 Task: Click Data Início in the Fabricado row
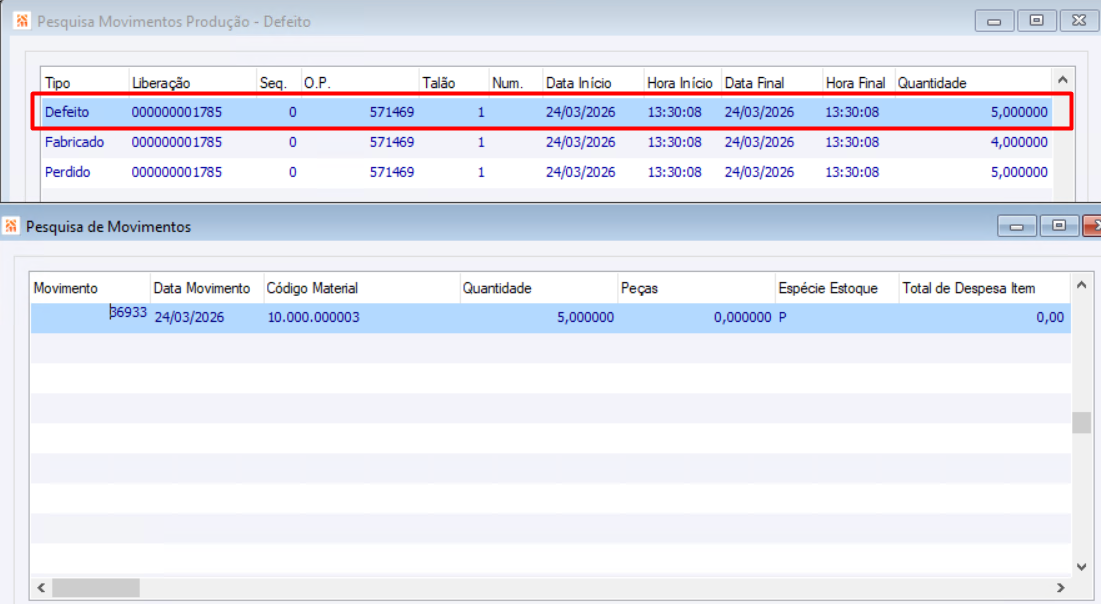pos(581,142)
